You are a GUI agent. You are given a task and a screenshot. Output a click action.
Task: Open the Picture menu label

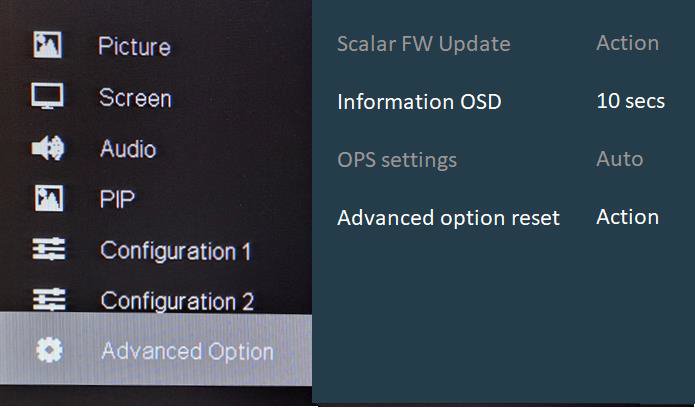[x=134, y=47]
